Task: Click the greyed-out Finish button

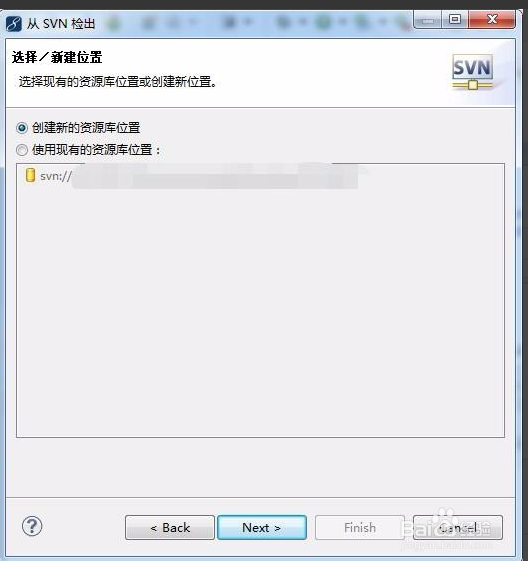Action: tap(360, 527)
